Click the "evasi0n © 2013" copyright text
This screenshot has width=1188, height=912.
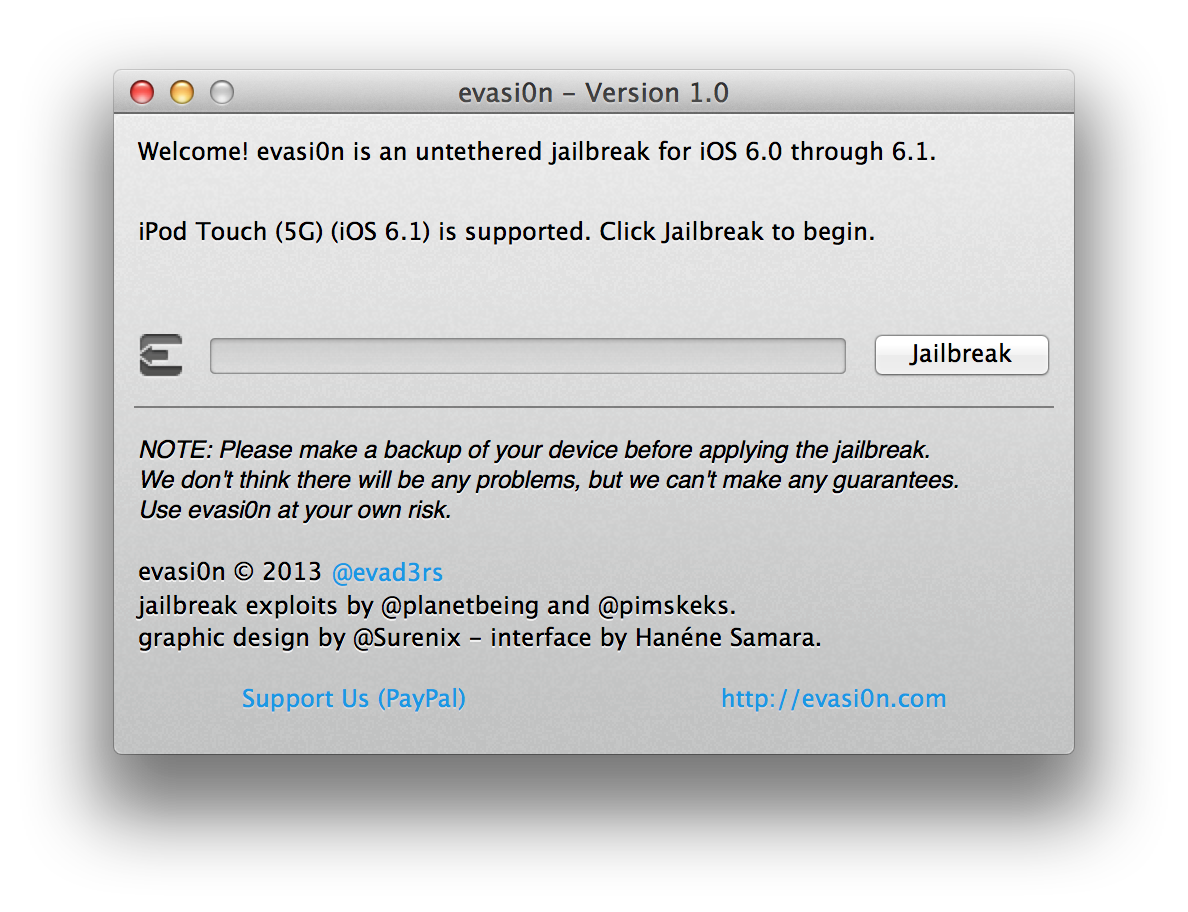[229, 573]
